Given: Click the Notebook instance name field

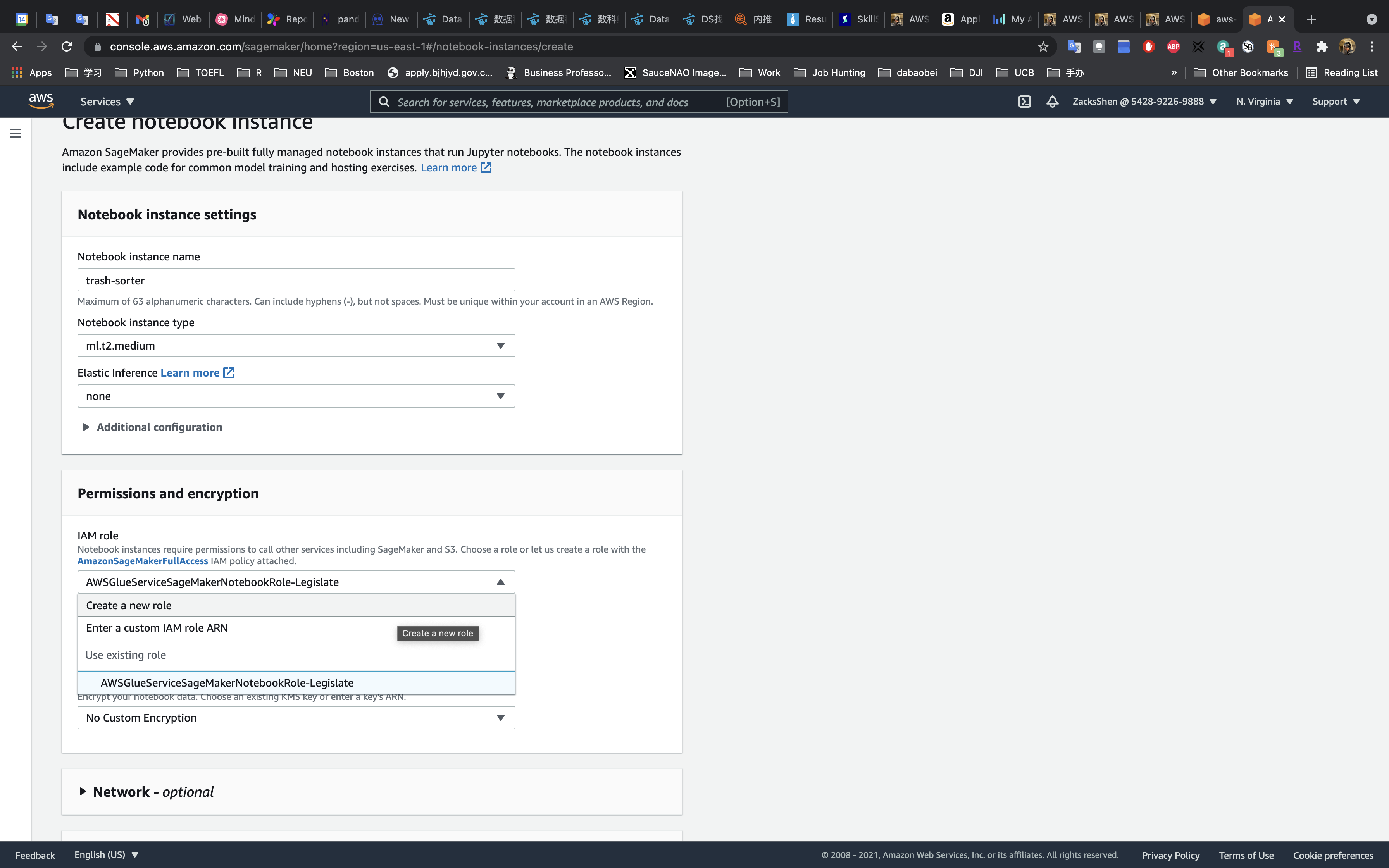Looking at the screenshot, I should (296, 280).
